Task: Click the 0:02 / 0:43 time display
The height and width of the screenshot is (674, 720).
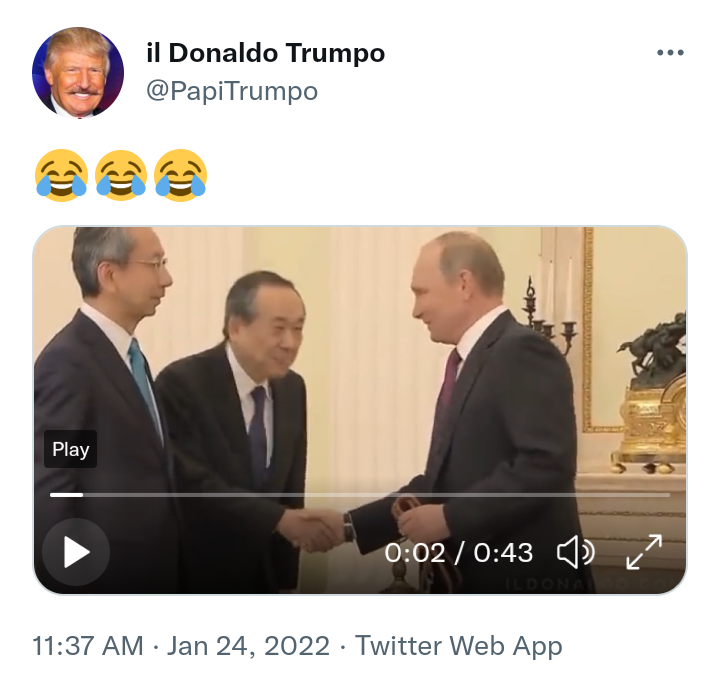Action: click(x=458, y=552)
